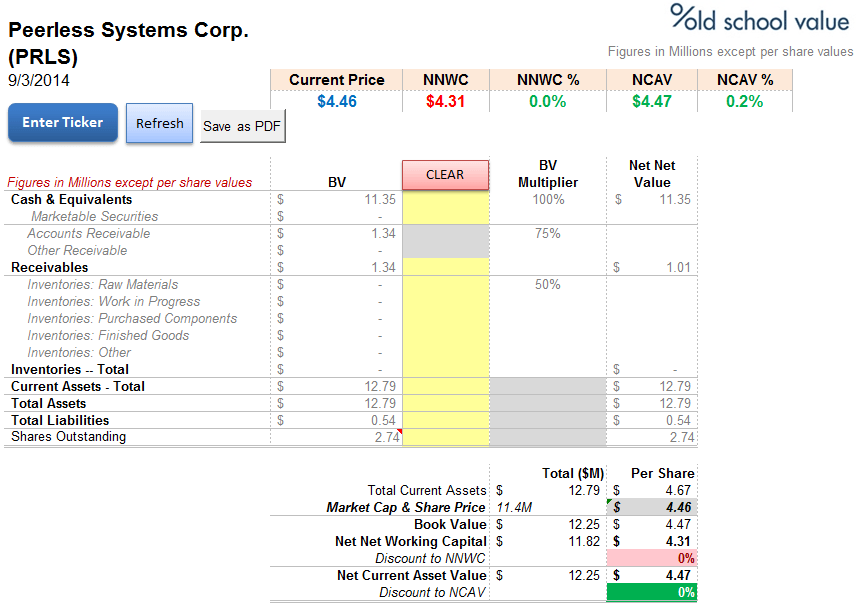Click the Marketable Securities row label

pos(95,217)
